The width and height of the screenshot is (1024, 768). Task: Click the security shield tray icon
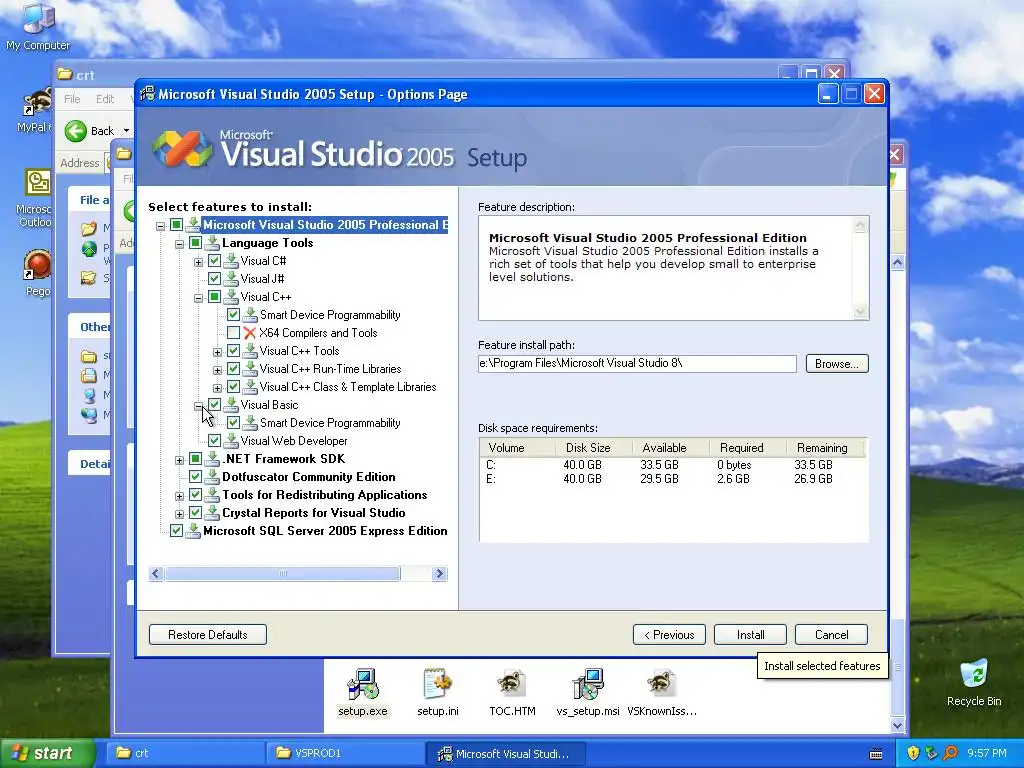pos(913,753)
